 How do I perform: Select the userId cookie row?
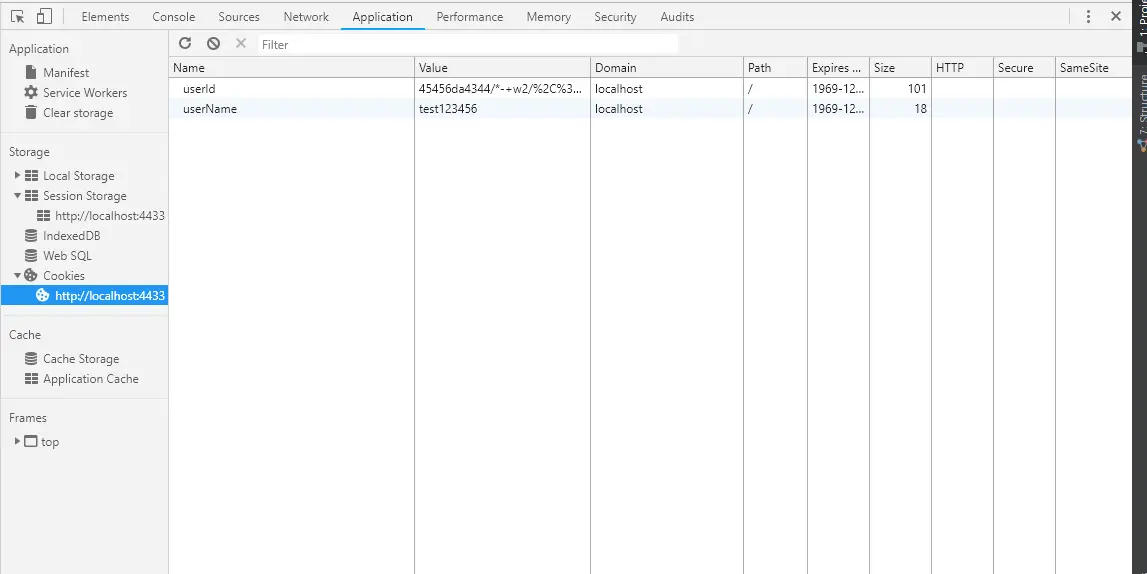tap(650, 88)
